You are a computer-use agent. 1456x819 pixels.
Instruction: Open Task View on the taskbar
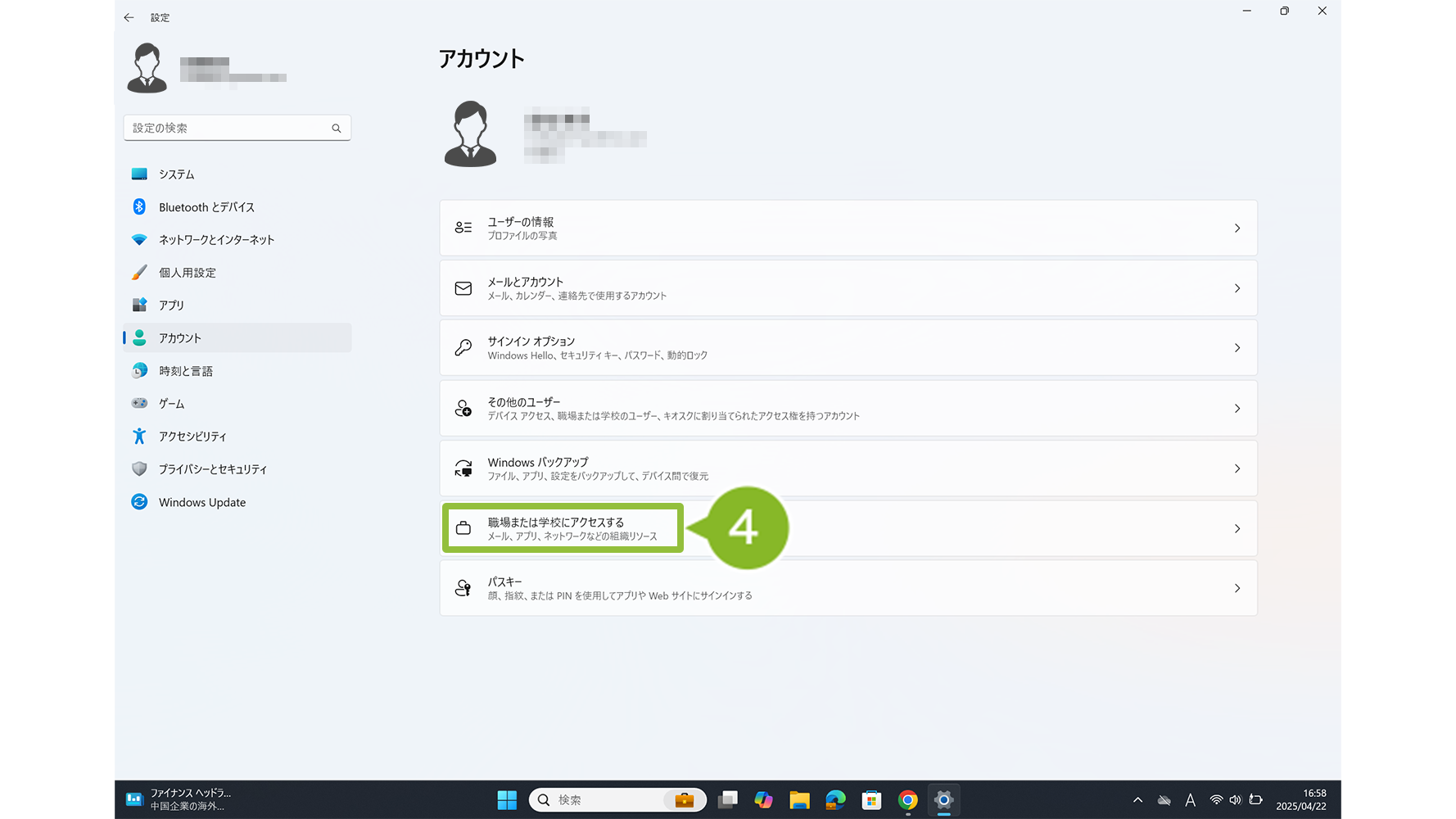(728, 800)
